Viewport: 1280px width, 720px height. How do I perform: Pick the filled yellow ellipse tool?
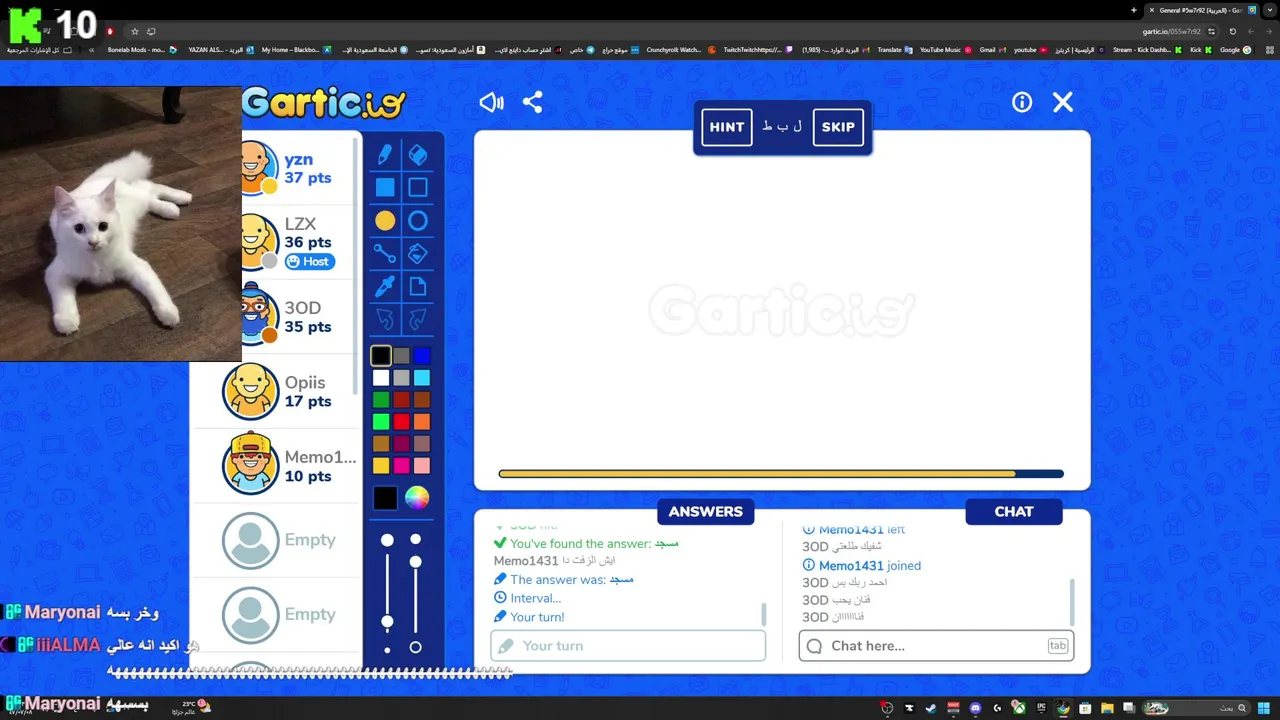pos(385,220)
